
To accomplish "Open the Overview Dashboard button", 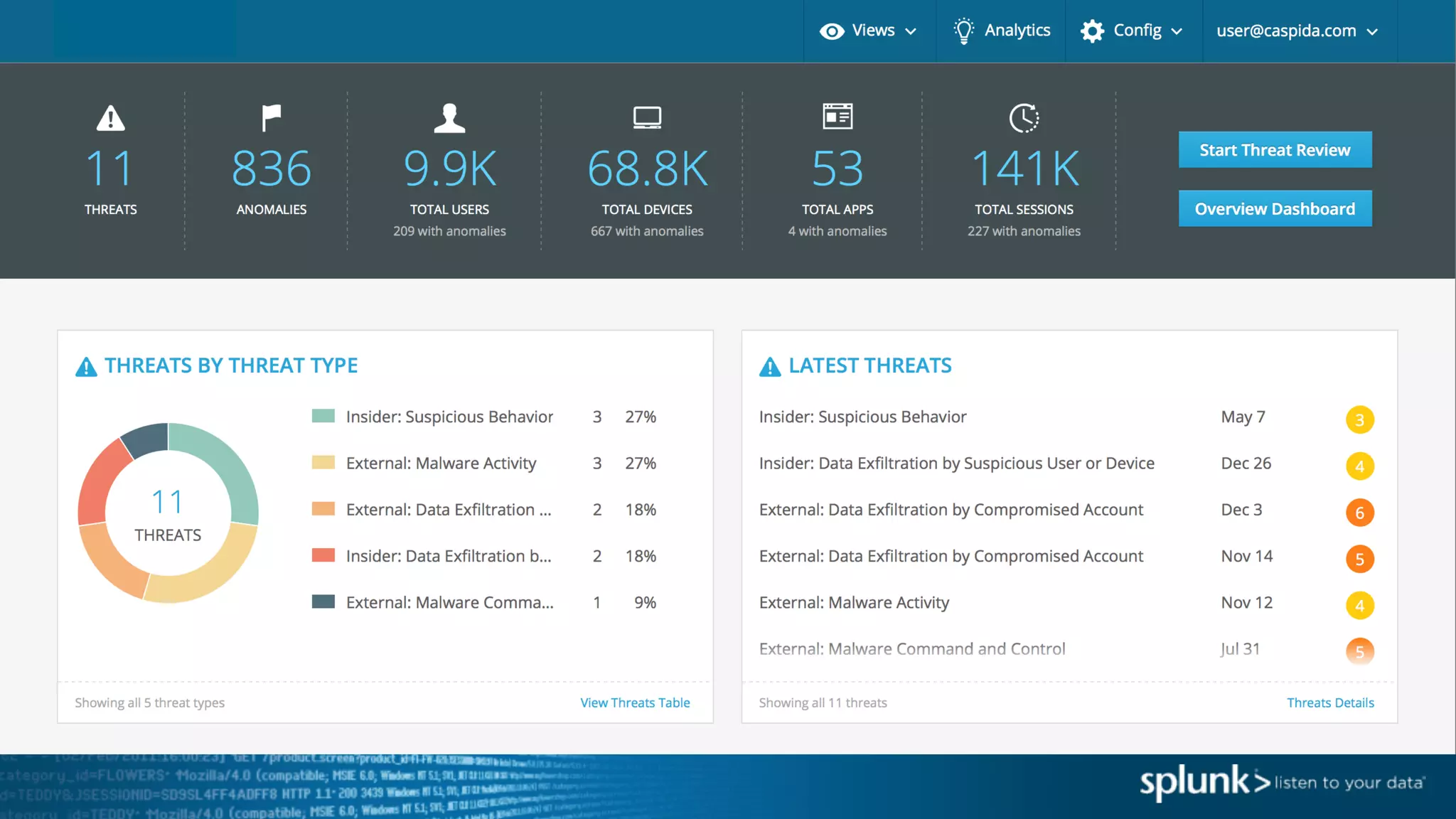I will click(x=1275, y=208).
